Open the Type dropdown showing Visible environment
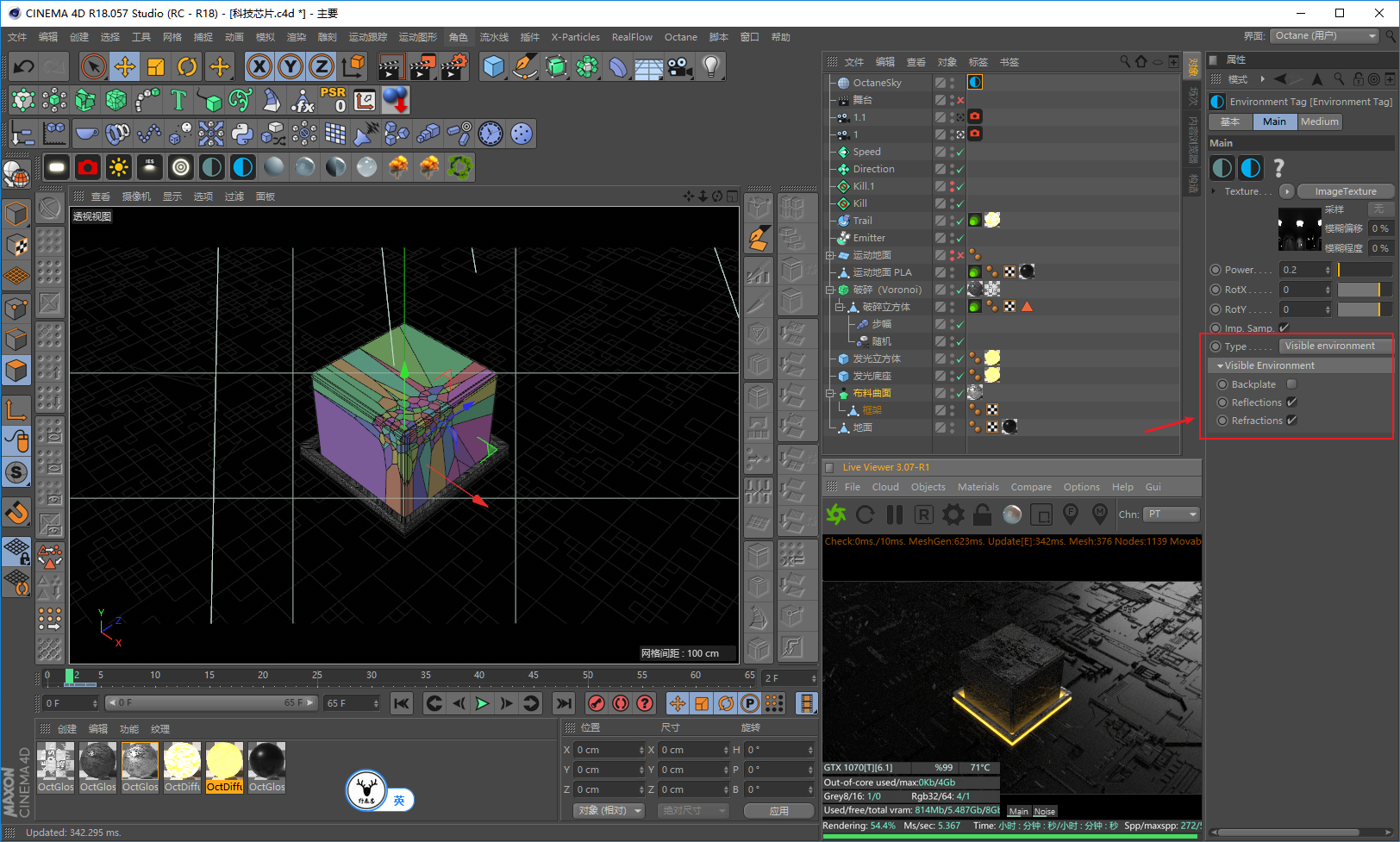The width and height of the screenshot is (1400, 842). (1334, 346)
